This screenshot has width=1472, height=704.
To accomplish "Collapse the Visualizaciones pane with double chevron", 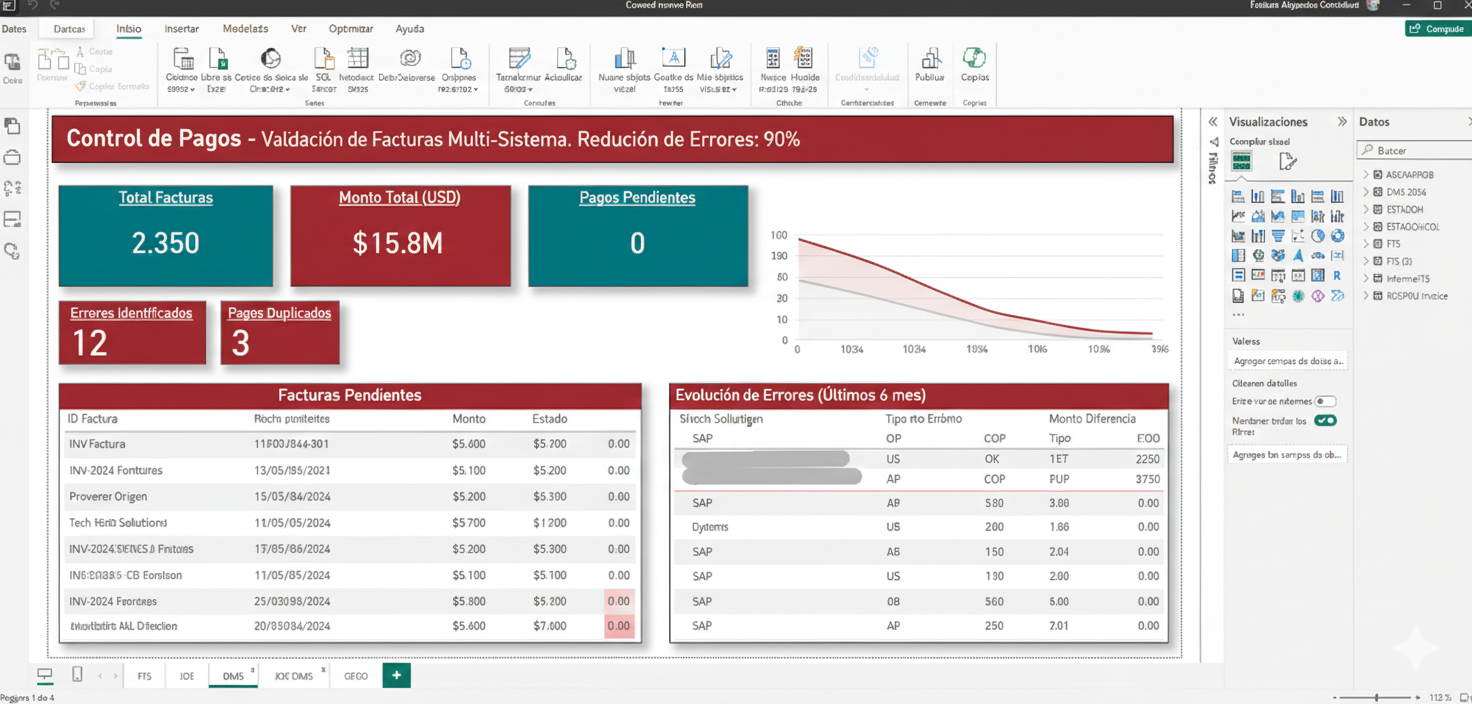I will pyautogui.click(x=1342, y=122).
